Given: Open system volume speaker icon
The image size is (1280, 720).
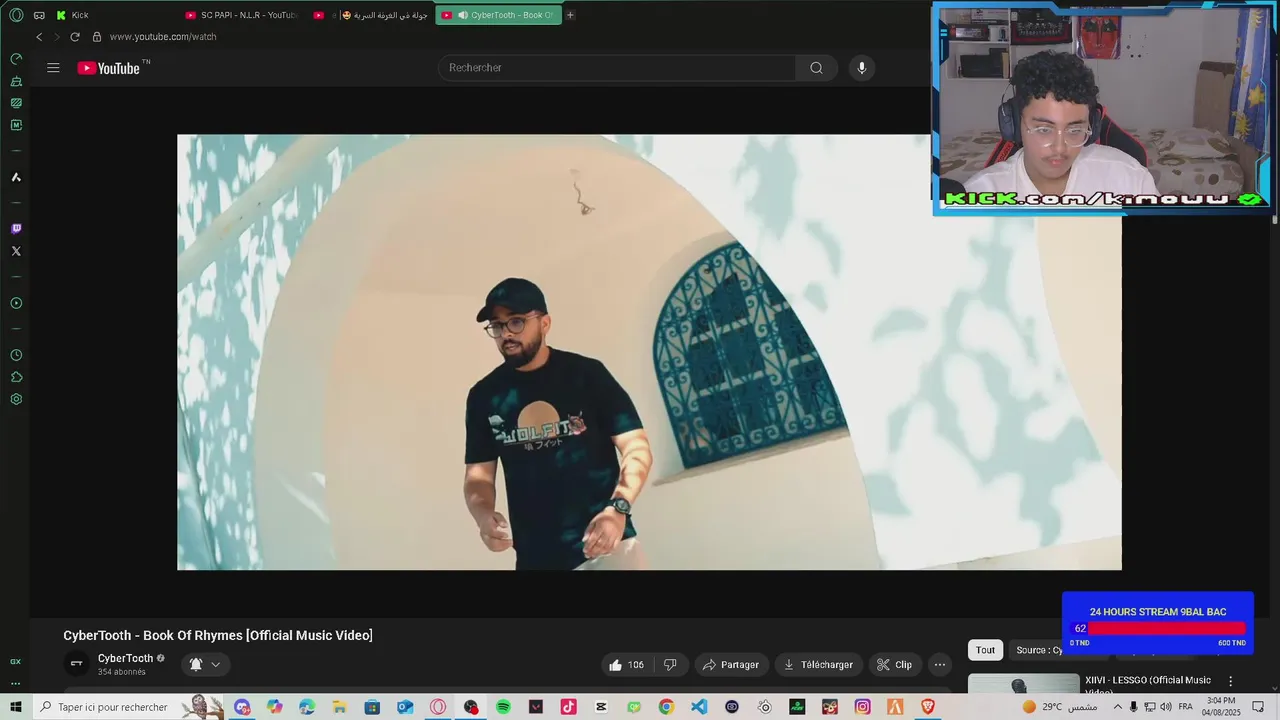Looking at the screenshot, I should click(1166, 707).
